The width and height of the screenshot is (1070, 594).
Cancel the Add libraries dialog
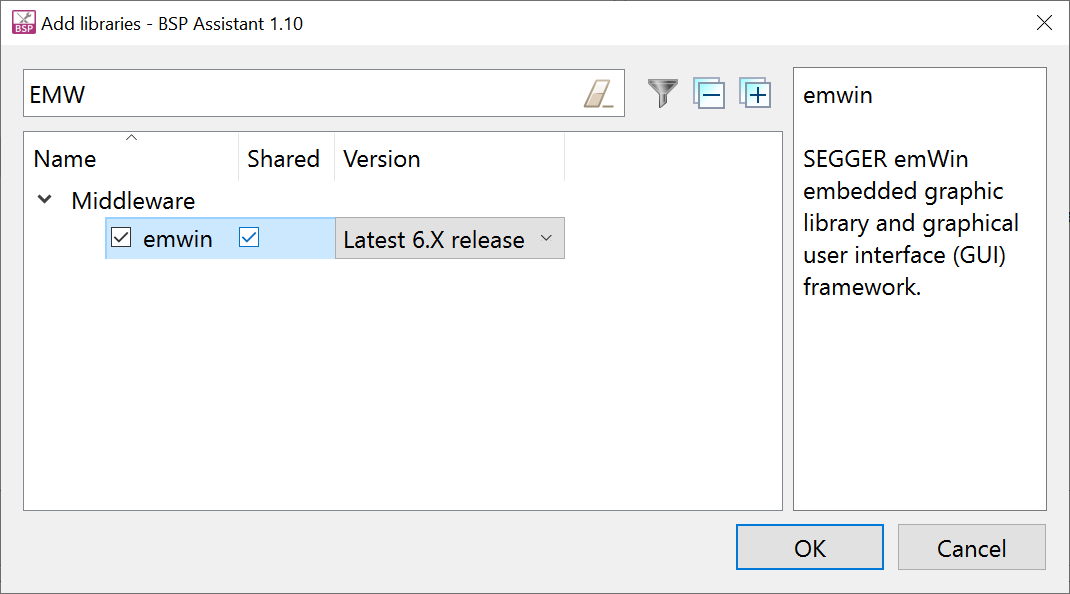coord(972,547)
